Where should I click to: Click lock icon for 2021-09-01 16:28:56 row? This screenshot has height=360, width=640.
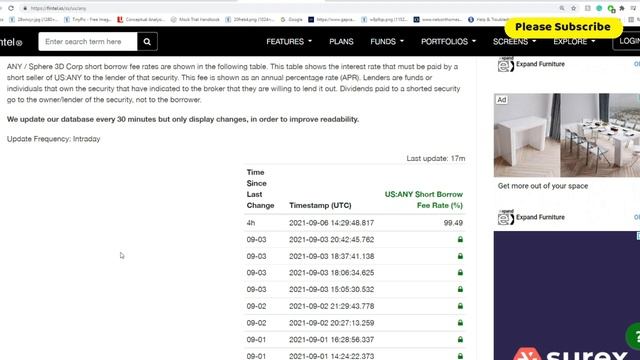pyautogui.click(x=460, y=340)
